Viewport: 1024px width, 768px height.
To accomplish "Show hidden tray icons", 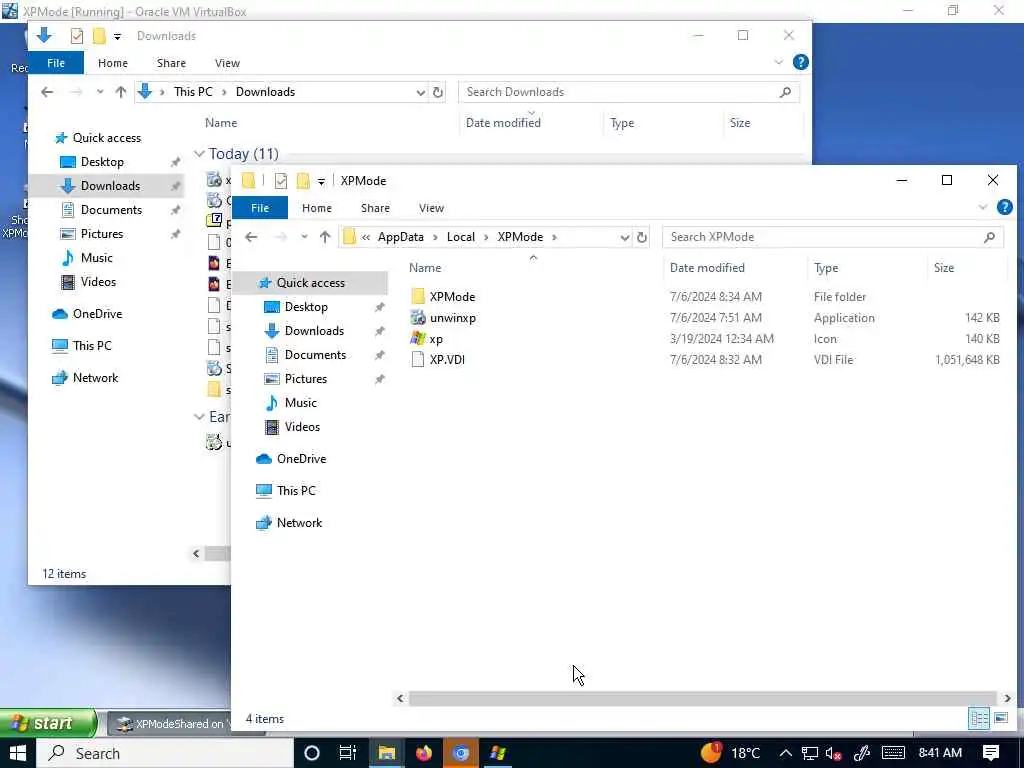I will (786, 754).
